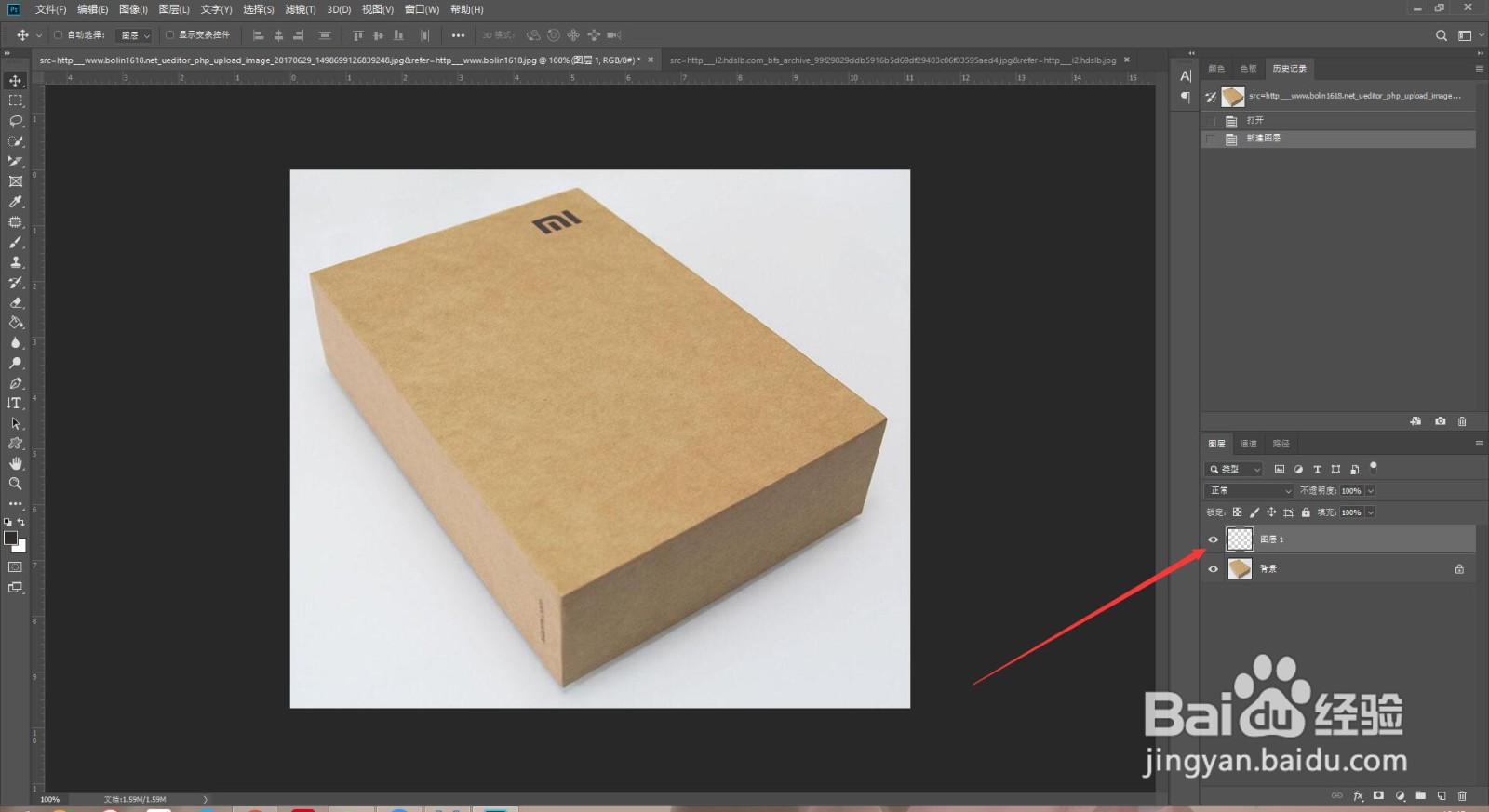This screenshot has width=1489, height=812.
Task: Select the Move tool in the toolbox
Action: (x=16, y=81)
